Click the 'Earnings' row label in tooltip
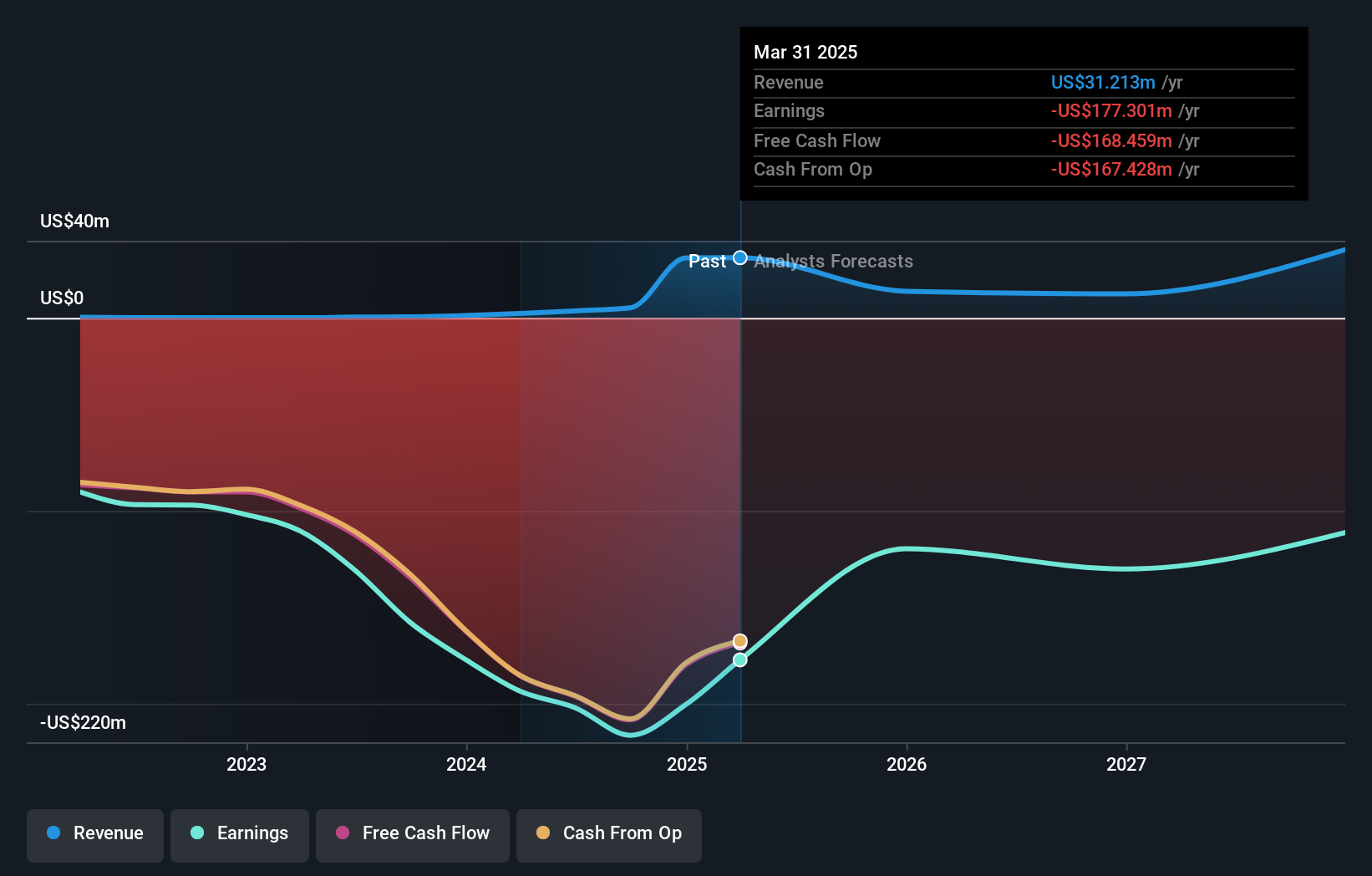The width and height of the screenshot is (1372, 876). point(789,110)
